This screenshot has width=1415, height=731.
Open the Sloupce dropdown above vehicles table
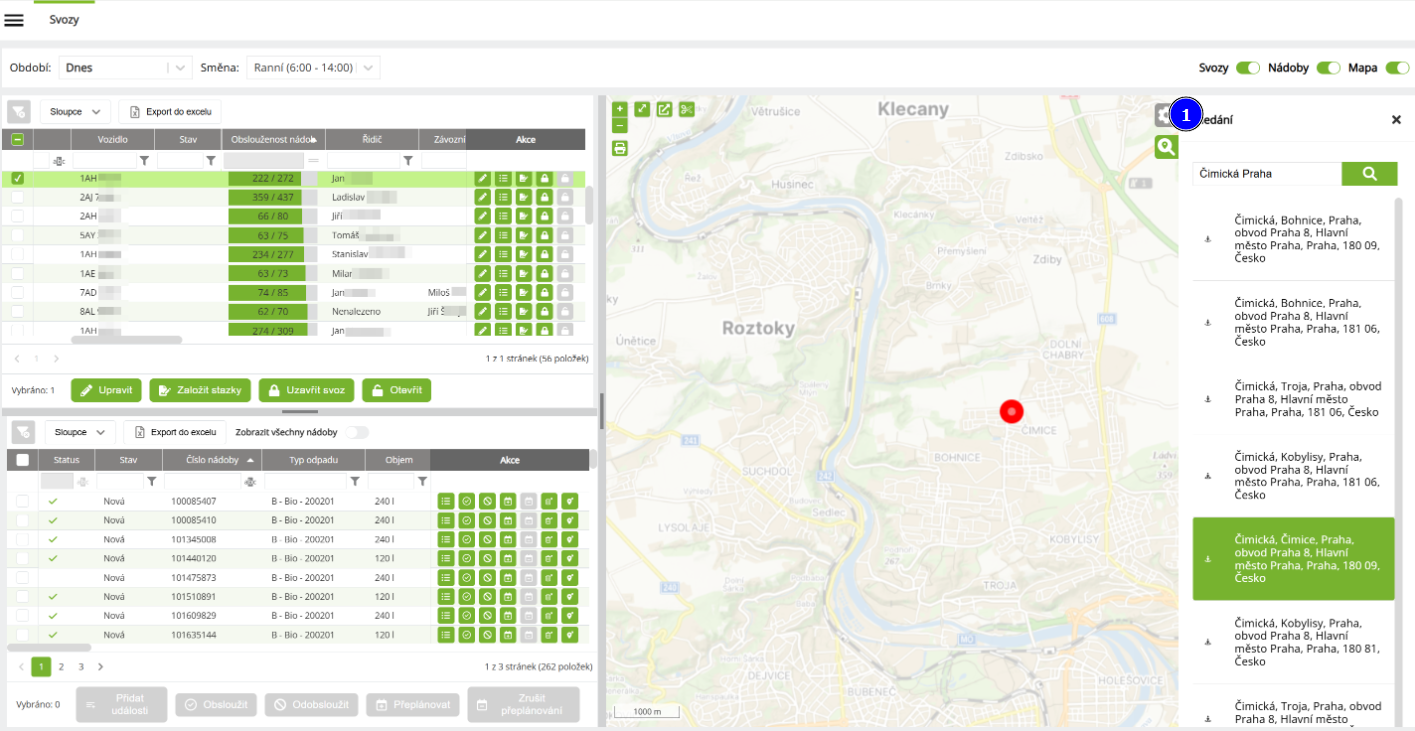point(75,112)
